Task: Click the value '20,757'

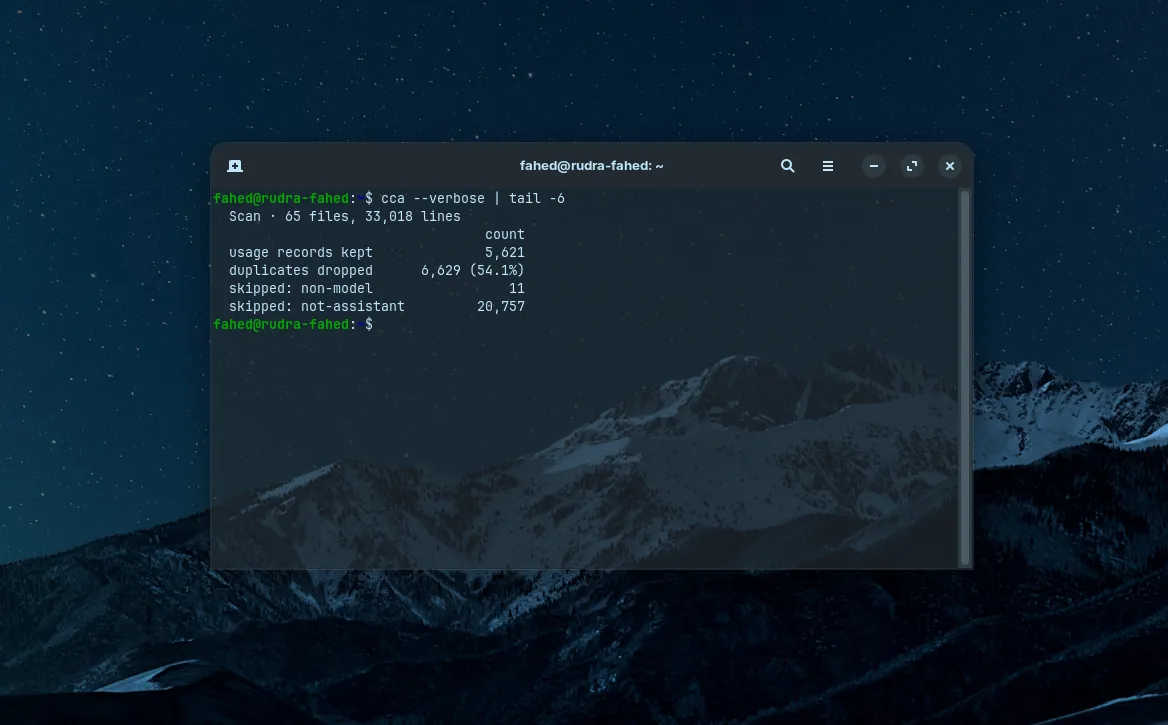Action: [x=501, y=306]
